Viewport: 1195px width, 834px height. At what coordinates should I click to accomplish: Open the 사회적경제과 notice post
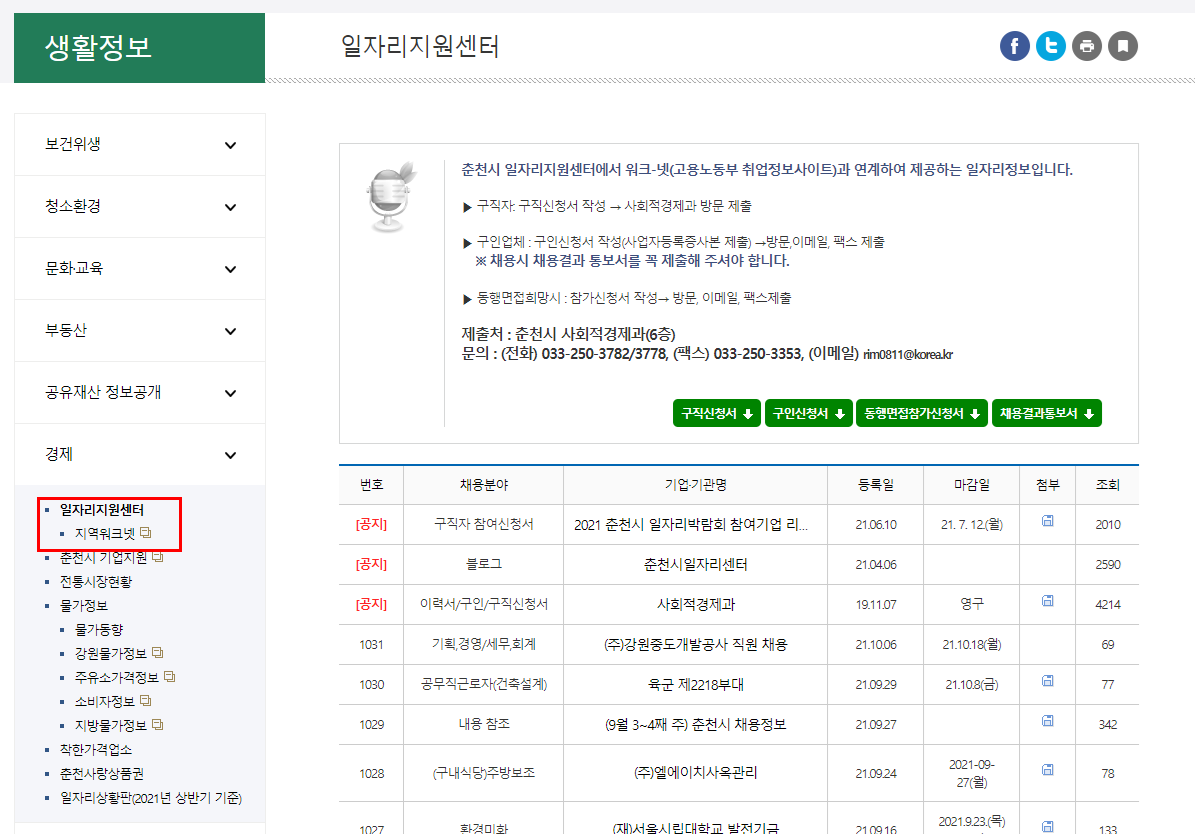pos(695,605)
